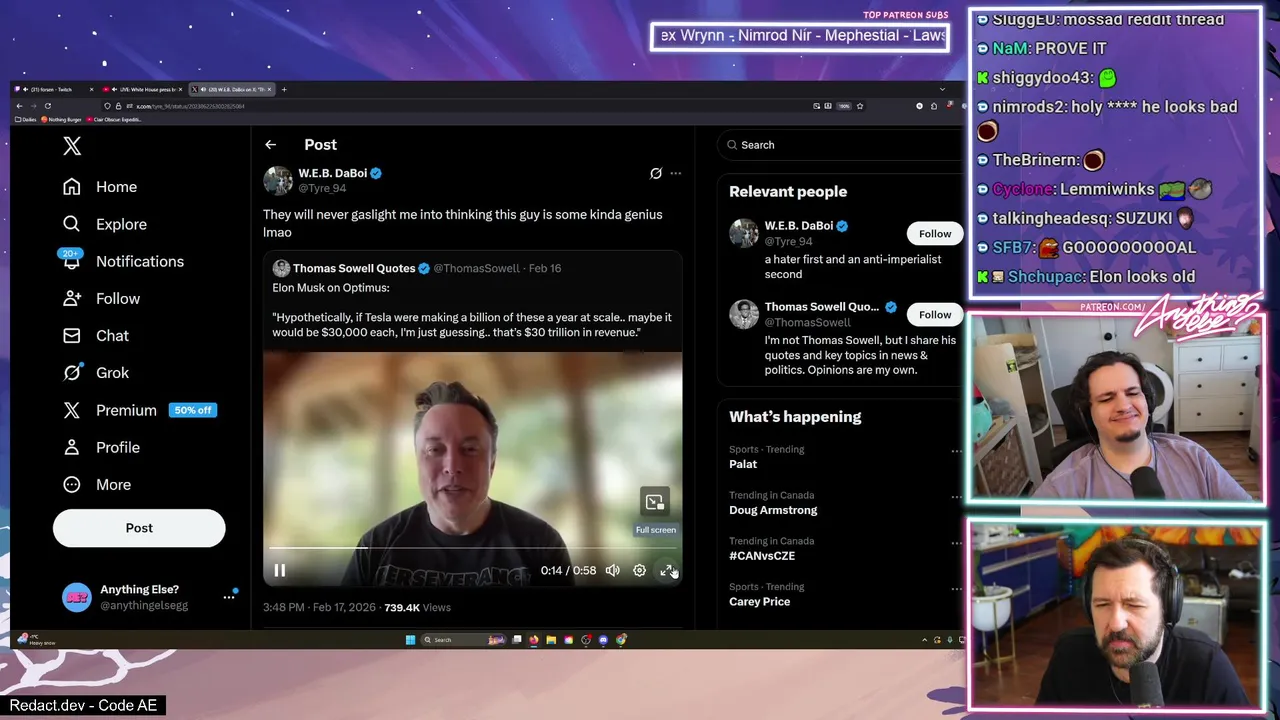Open Grok in X sidebar

click(x=96, y=372)
